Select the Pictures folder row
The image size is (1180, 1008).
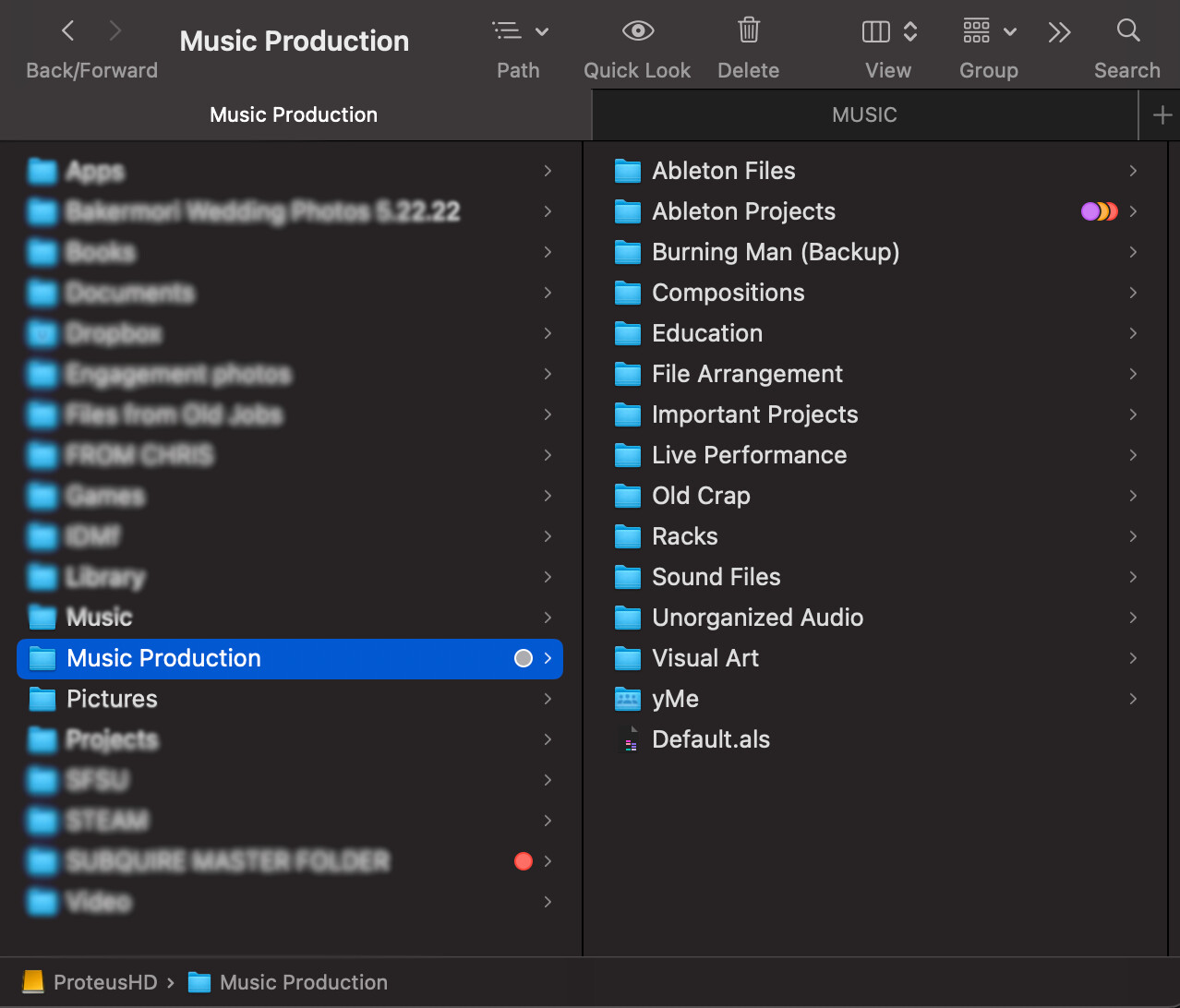click(x=290, y=699)
